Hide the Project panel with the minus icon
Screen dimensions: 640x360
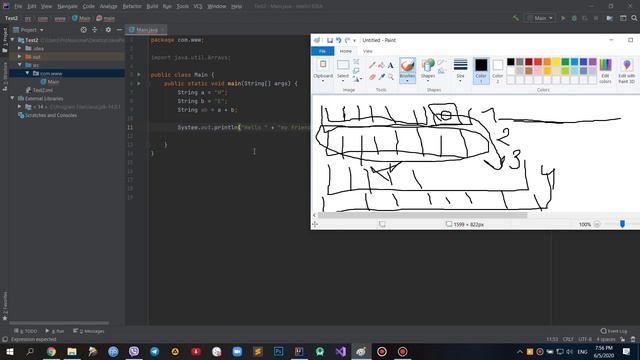pos(119,30)
